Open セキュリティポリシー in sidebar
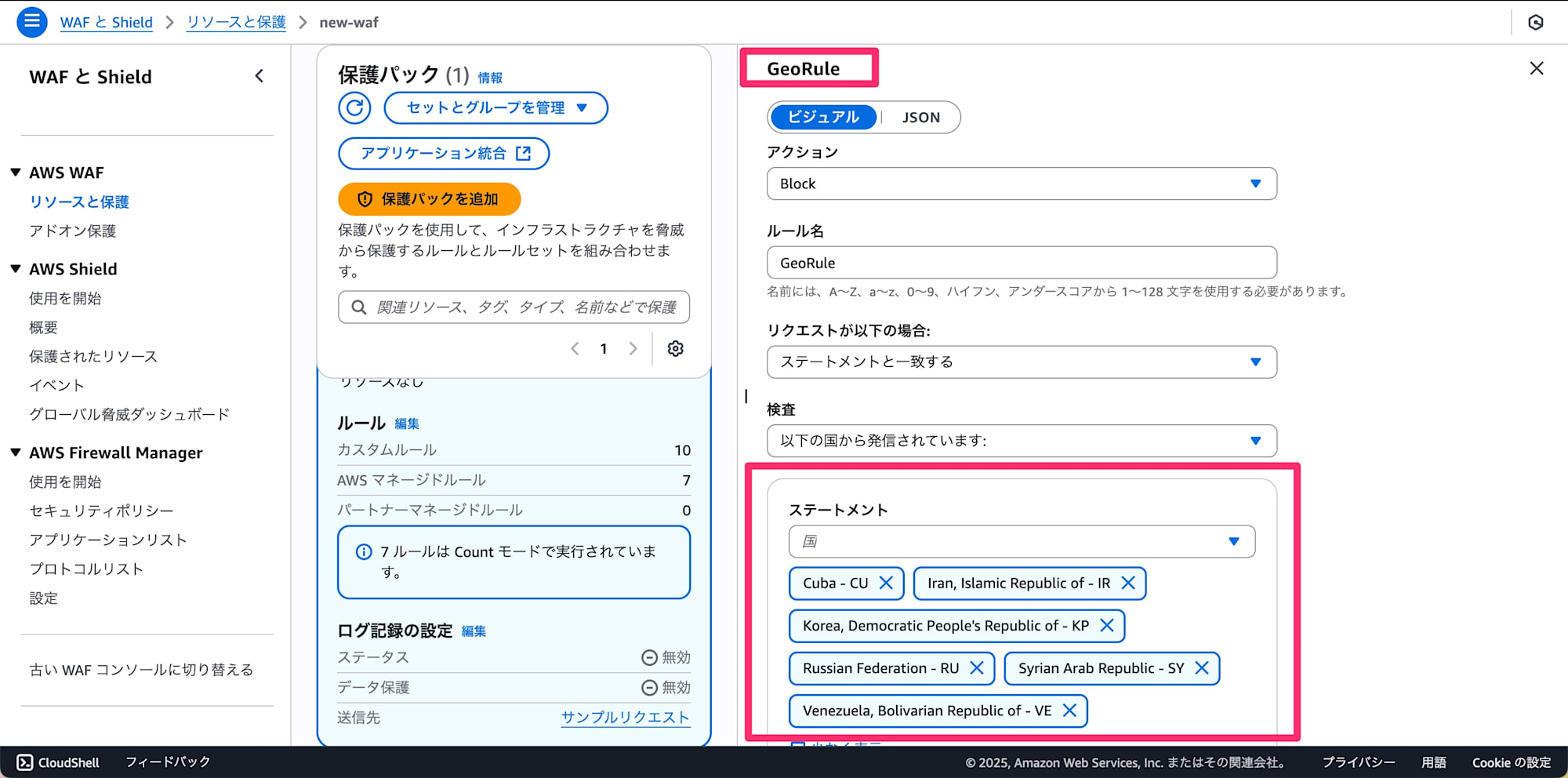The width and height of the screenshot is (1568, 778). coord(101,511)
